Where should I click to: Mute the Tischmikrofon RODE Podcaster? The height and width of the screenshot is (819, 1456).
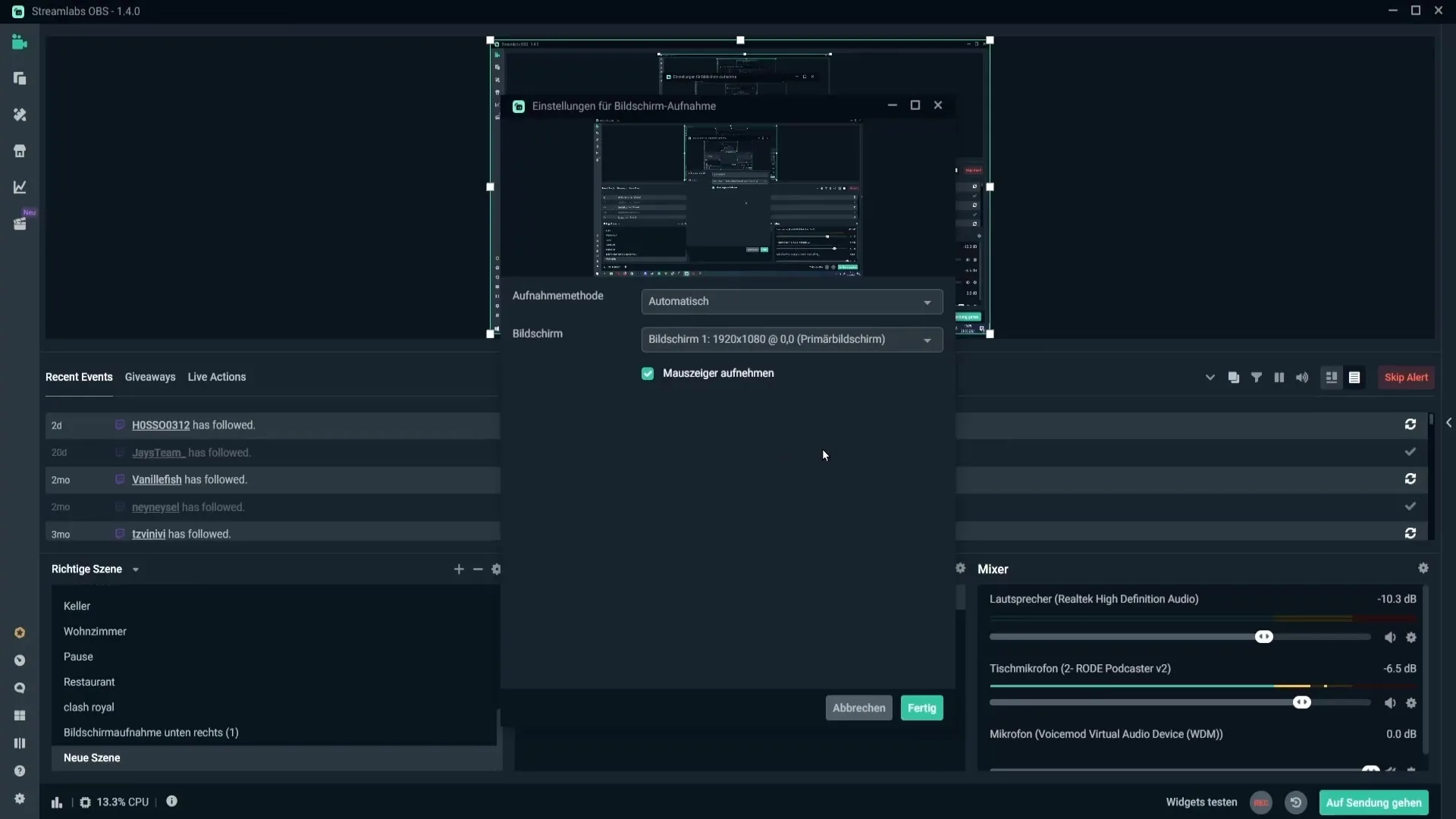coord(1389,703)
